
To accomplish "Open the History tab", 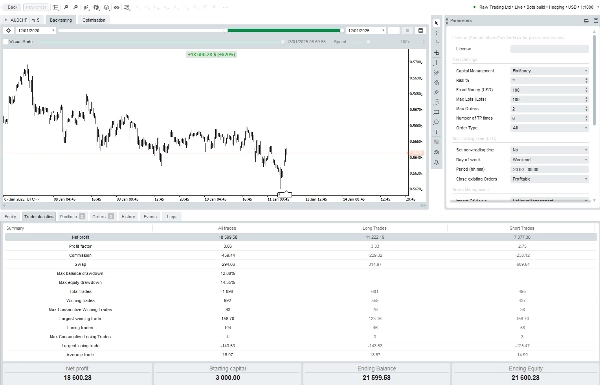I will coord(128,217).
